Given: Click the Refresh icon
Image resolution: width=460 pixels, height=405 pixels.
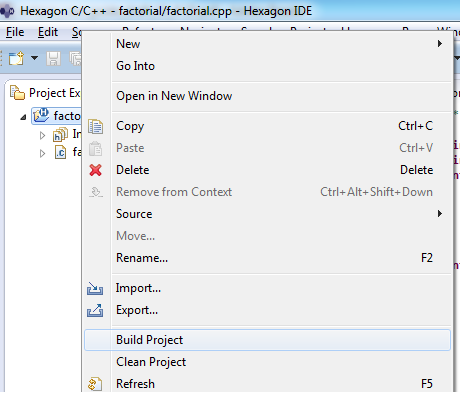Looking at the screenshot, I should (95, 384).
